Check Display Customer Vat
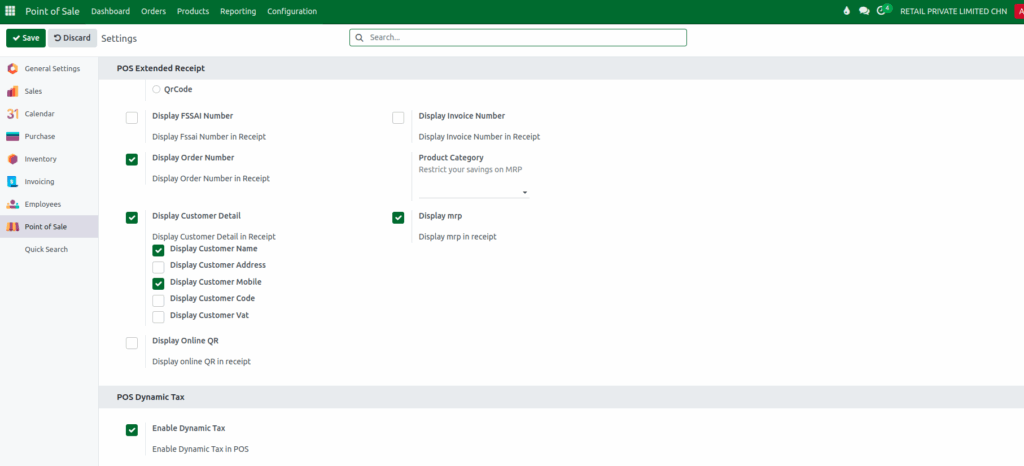 coord(158,317)
